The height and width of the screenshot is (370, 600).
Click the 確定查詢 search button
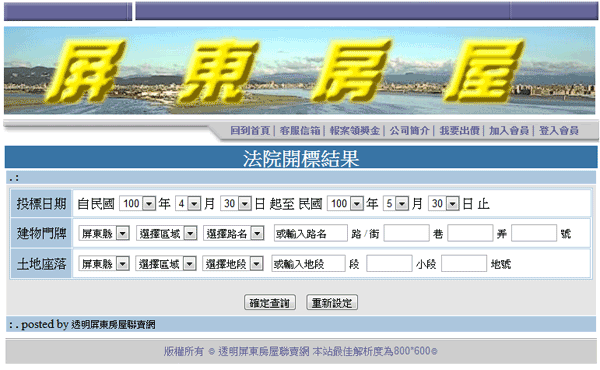point(270,303)
